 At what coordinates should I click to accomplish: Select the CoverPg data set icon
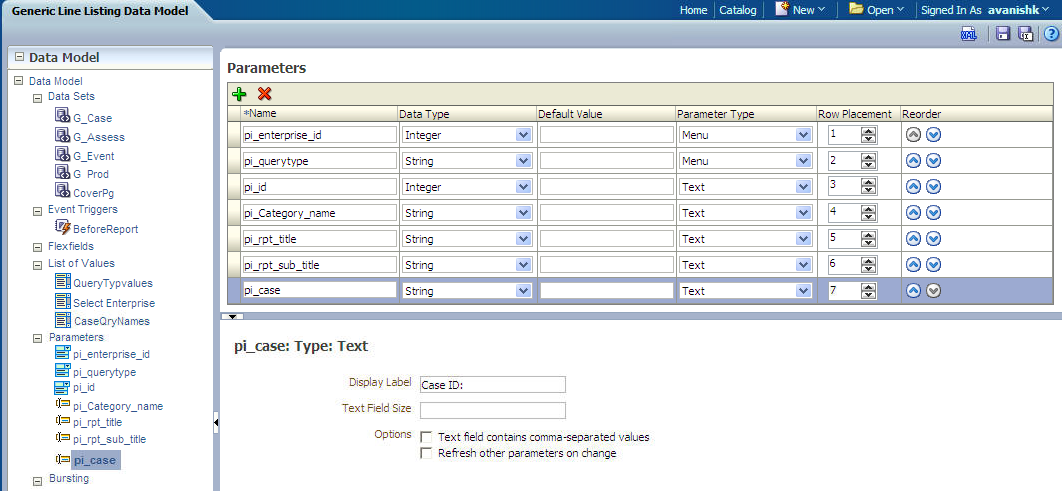pos(63,191)
